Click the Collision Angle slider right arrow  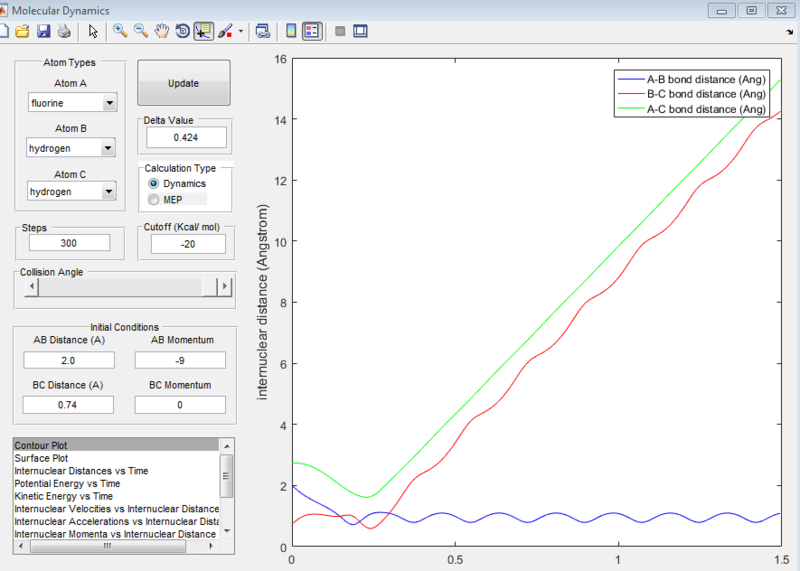224,287
